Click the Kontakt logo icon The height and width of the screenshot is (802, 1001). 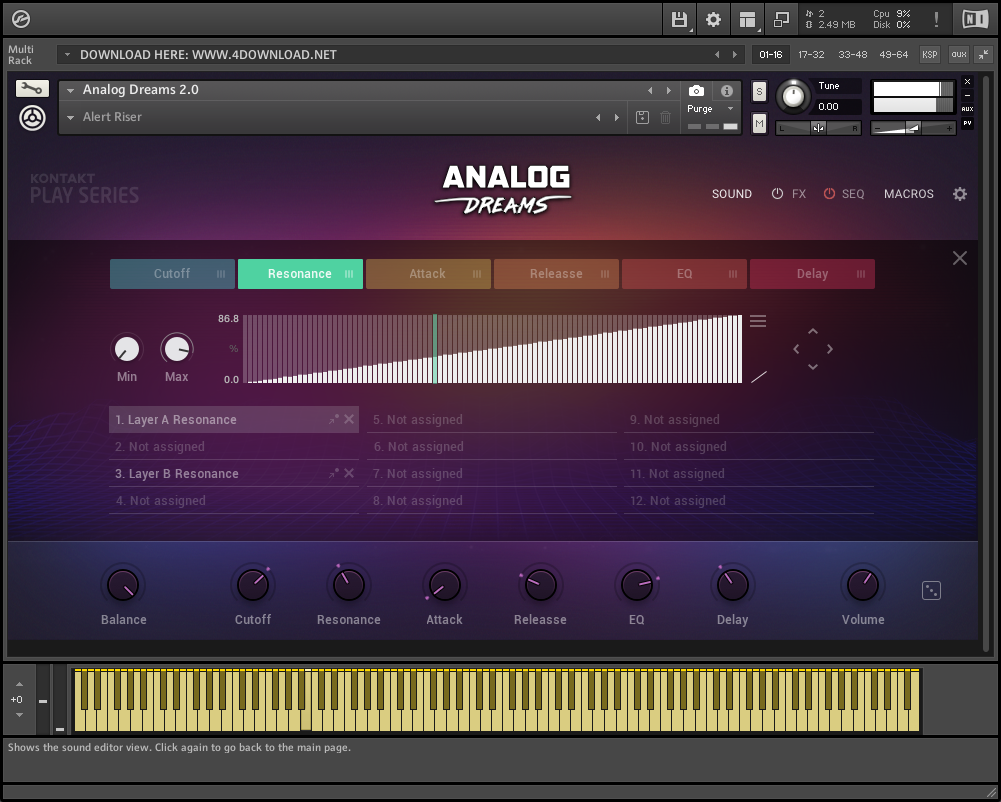(21, 19)
